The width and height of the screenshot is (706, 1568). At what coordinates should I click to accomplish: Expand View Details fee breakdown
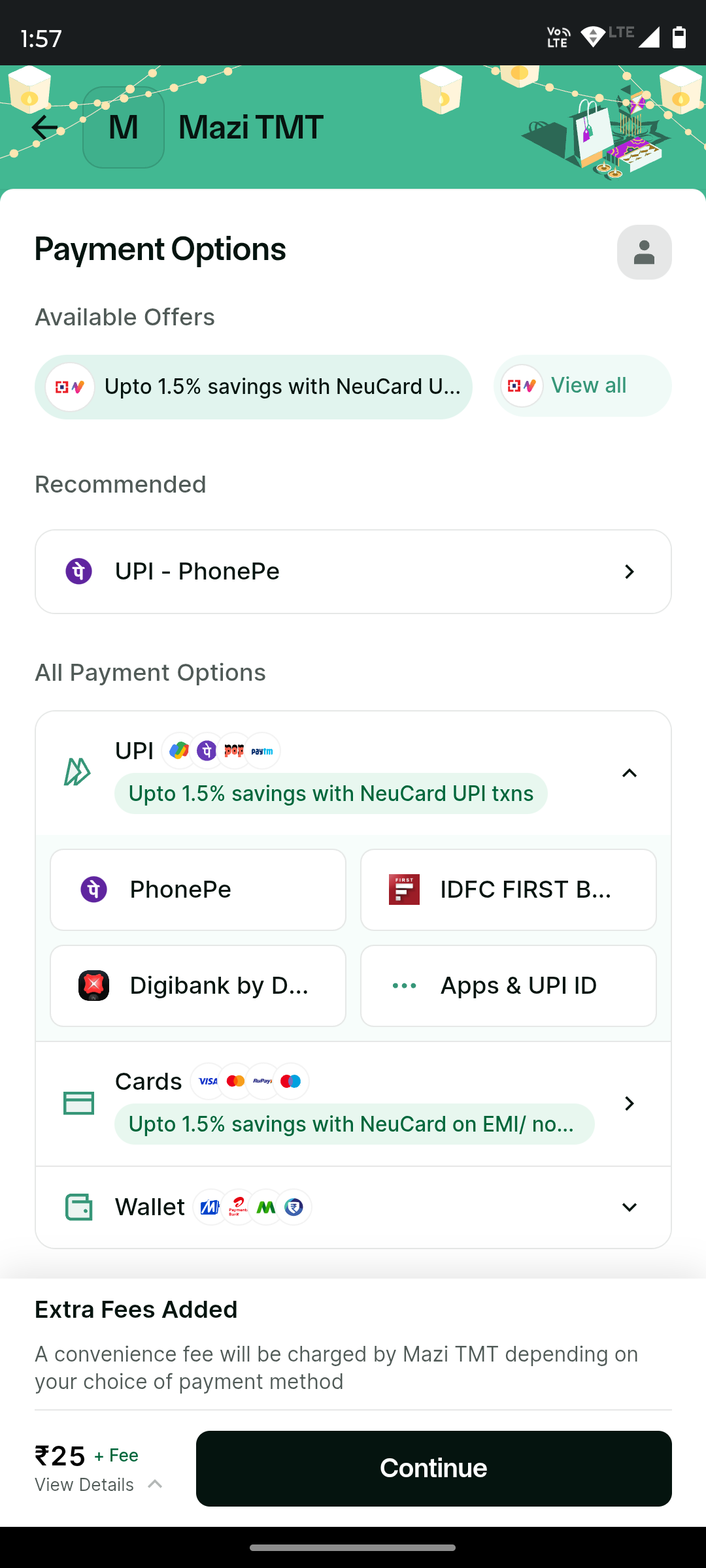click(98, 1485)
